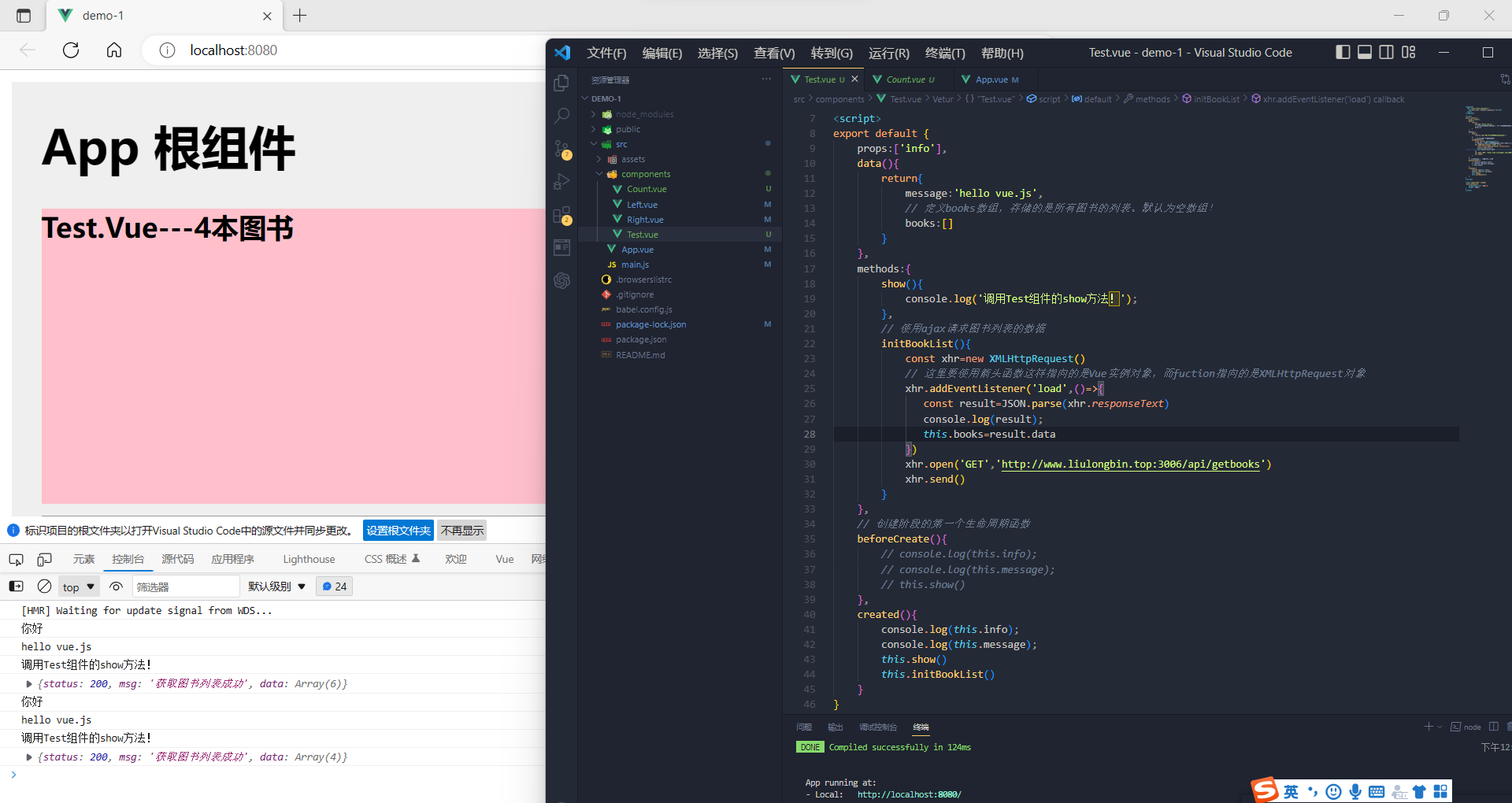This screenshot has width=1512, height=803.
Task: Open the Run and Debug view
Action: click(x=561, y=182)
